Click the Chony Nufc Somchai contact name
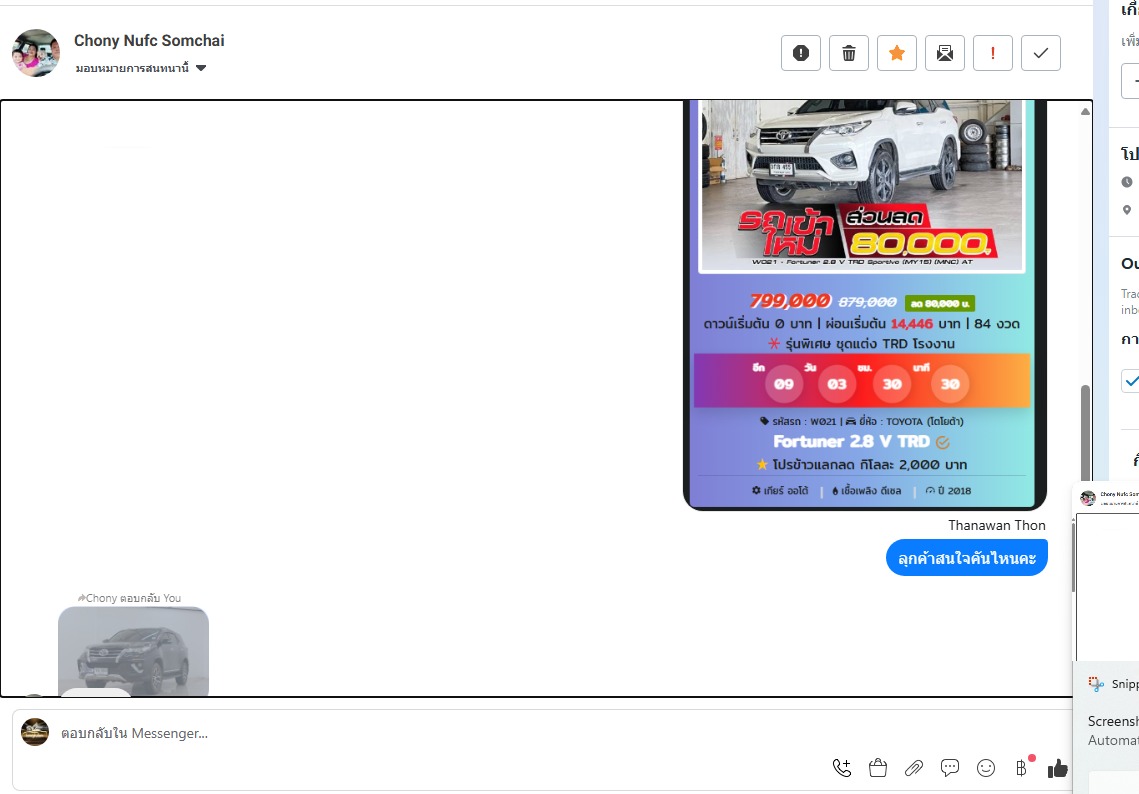 click(149, 41)
